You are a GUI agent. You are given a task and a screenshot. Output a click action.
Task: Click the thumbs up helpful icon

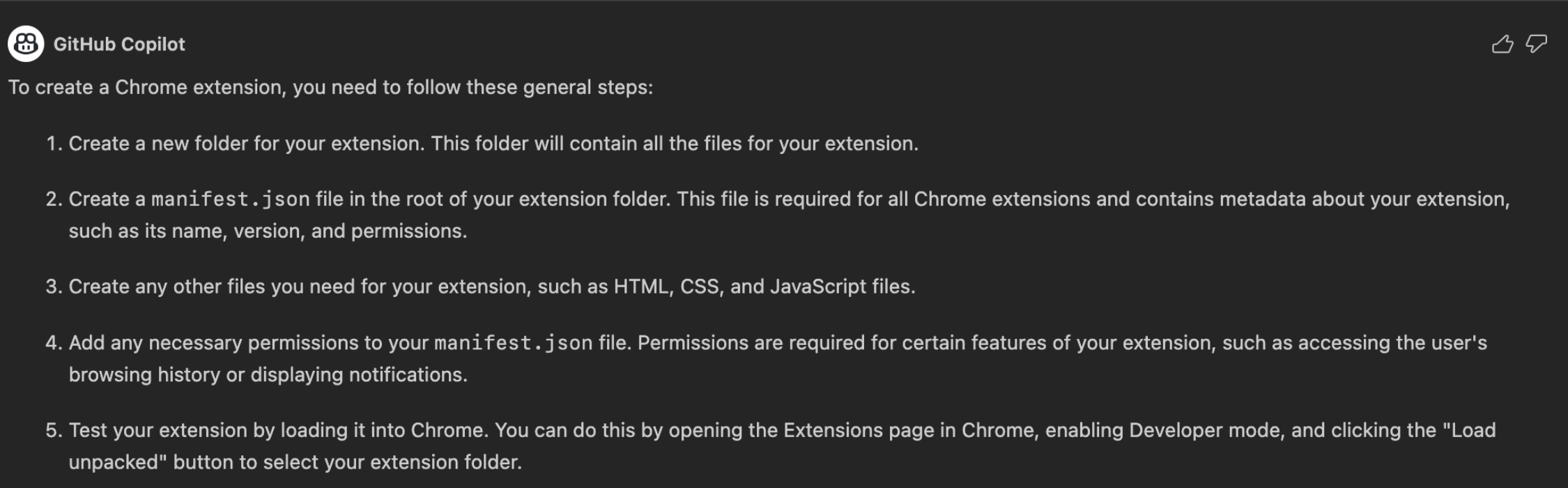[1502, 45]
